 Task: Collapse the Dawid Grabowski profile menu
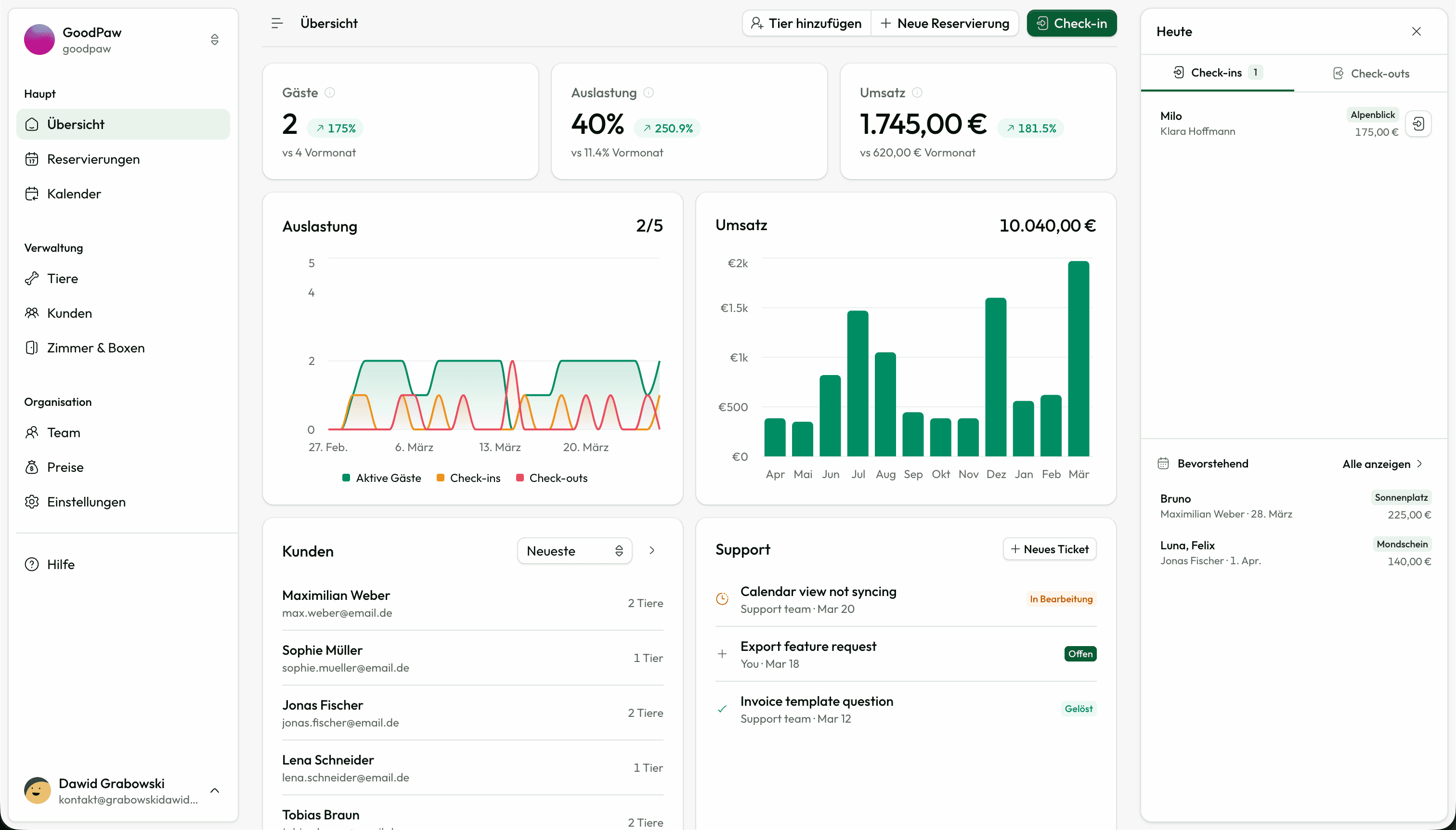pos(215,791)
